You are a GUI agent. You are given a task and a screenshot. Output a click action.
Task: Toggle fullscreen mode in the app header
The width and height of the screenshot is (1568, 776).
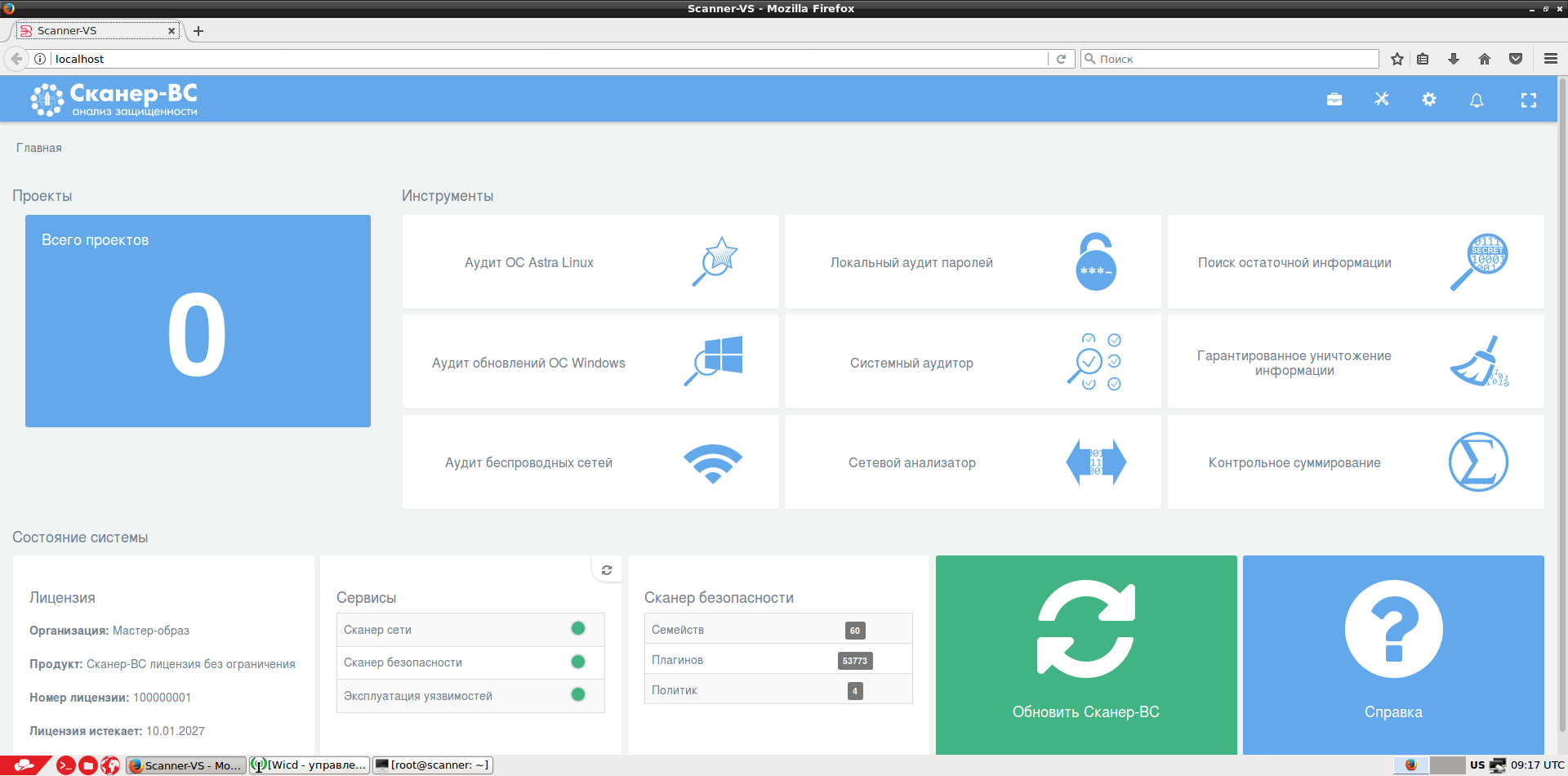tap(1529, 100)
